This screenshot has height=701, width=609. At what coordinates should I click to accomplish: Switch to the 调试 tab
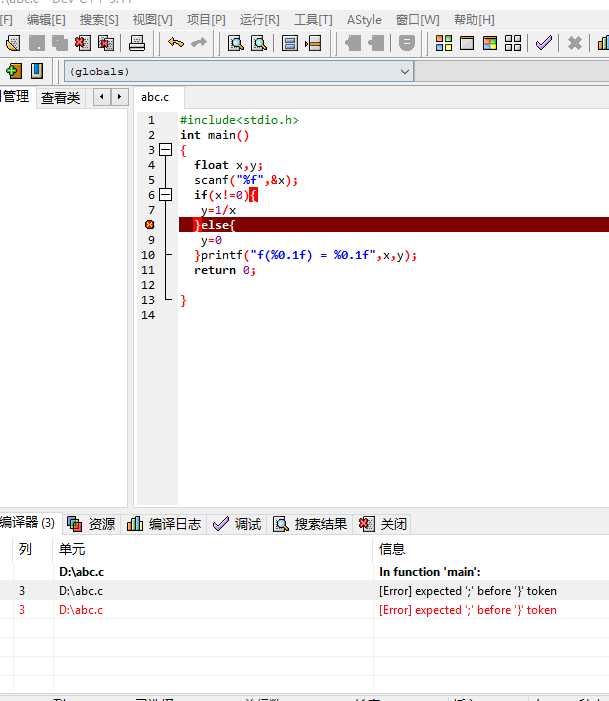(x=237, y=524)
